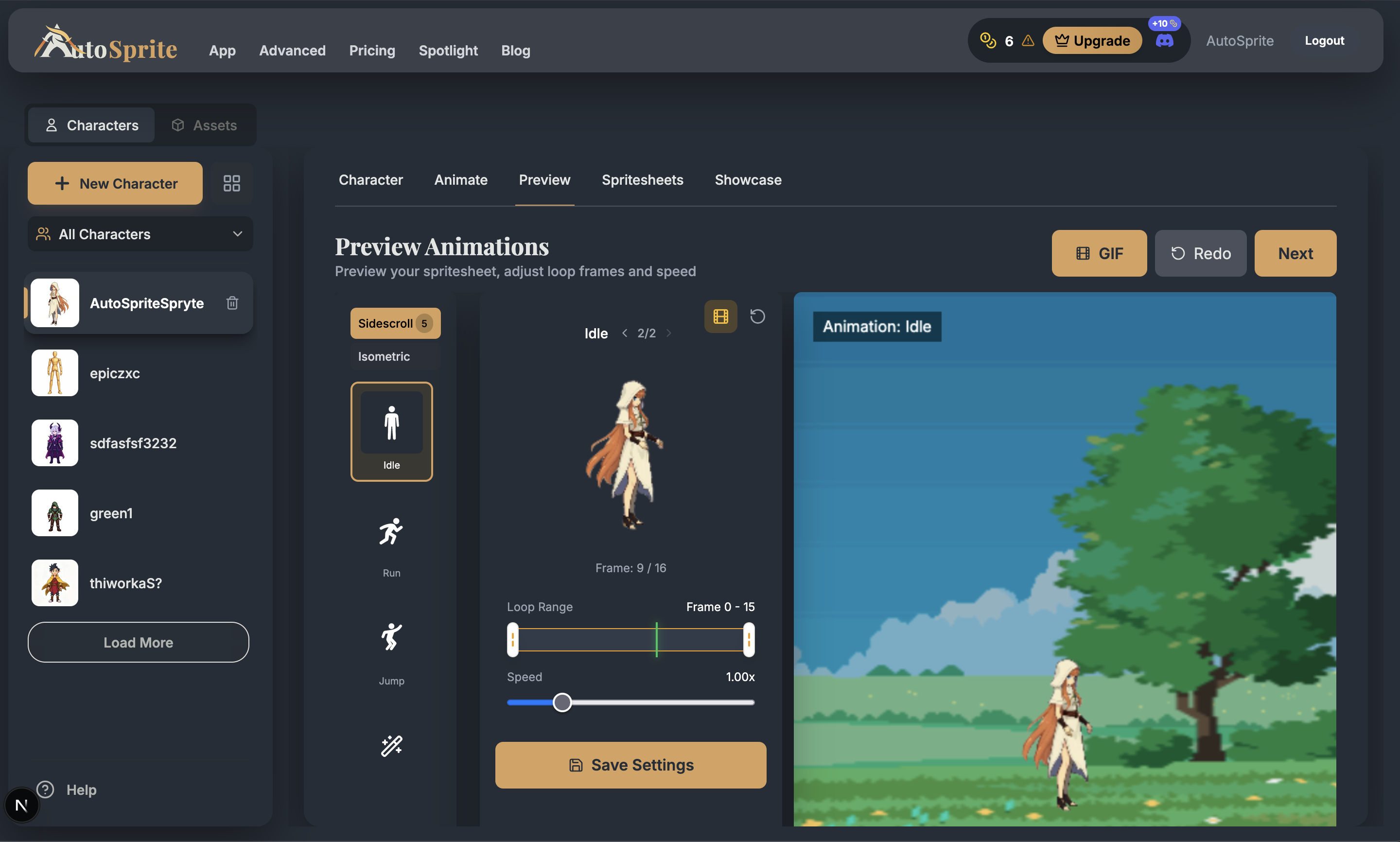Click the Speed slider handle
The height and width of the screenshot is (842, 1400).
pos(562,702)
